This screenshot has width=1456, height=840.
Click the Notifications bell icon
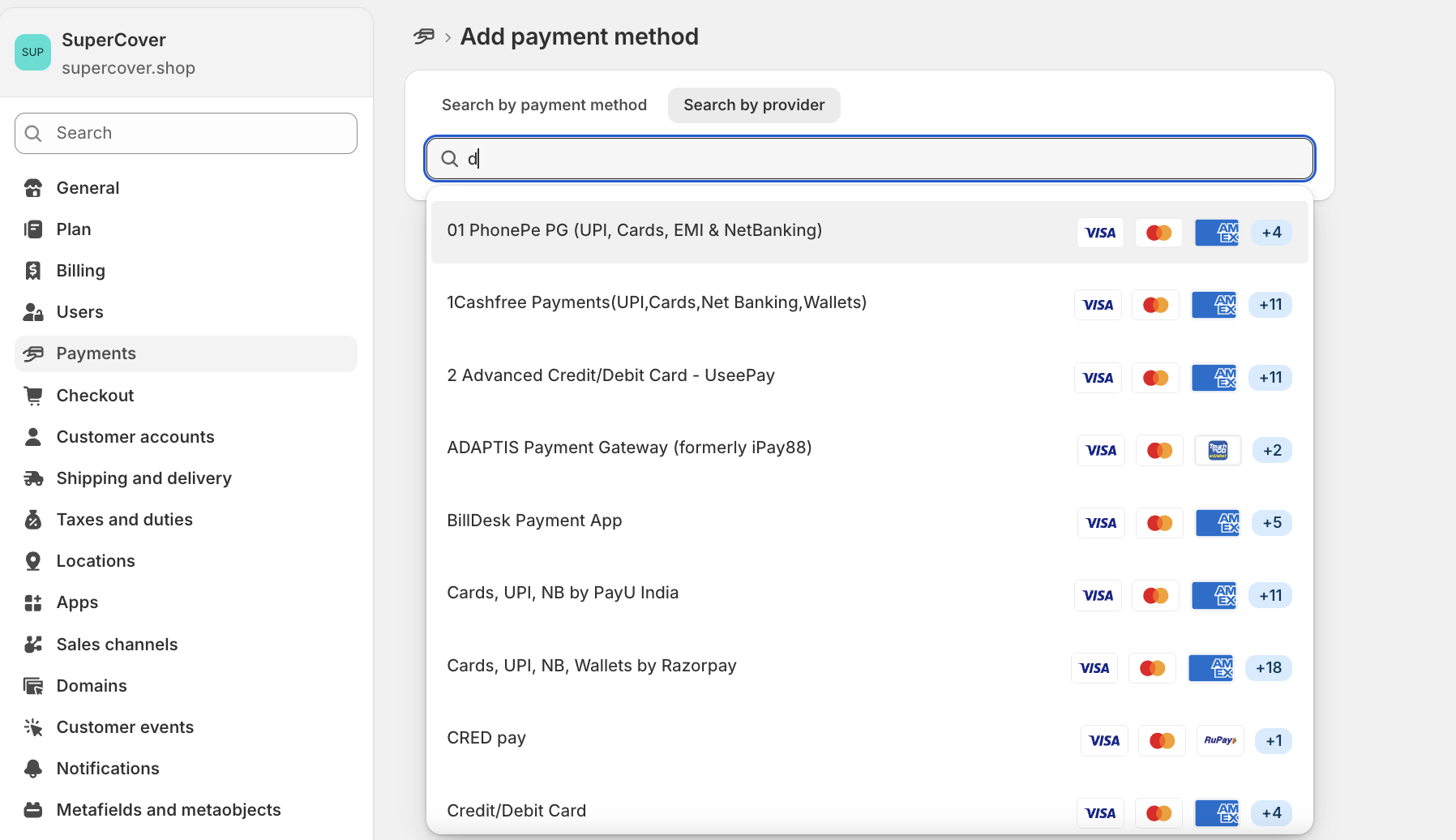(33, 769)
